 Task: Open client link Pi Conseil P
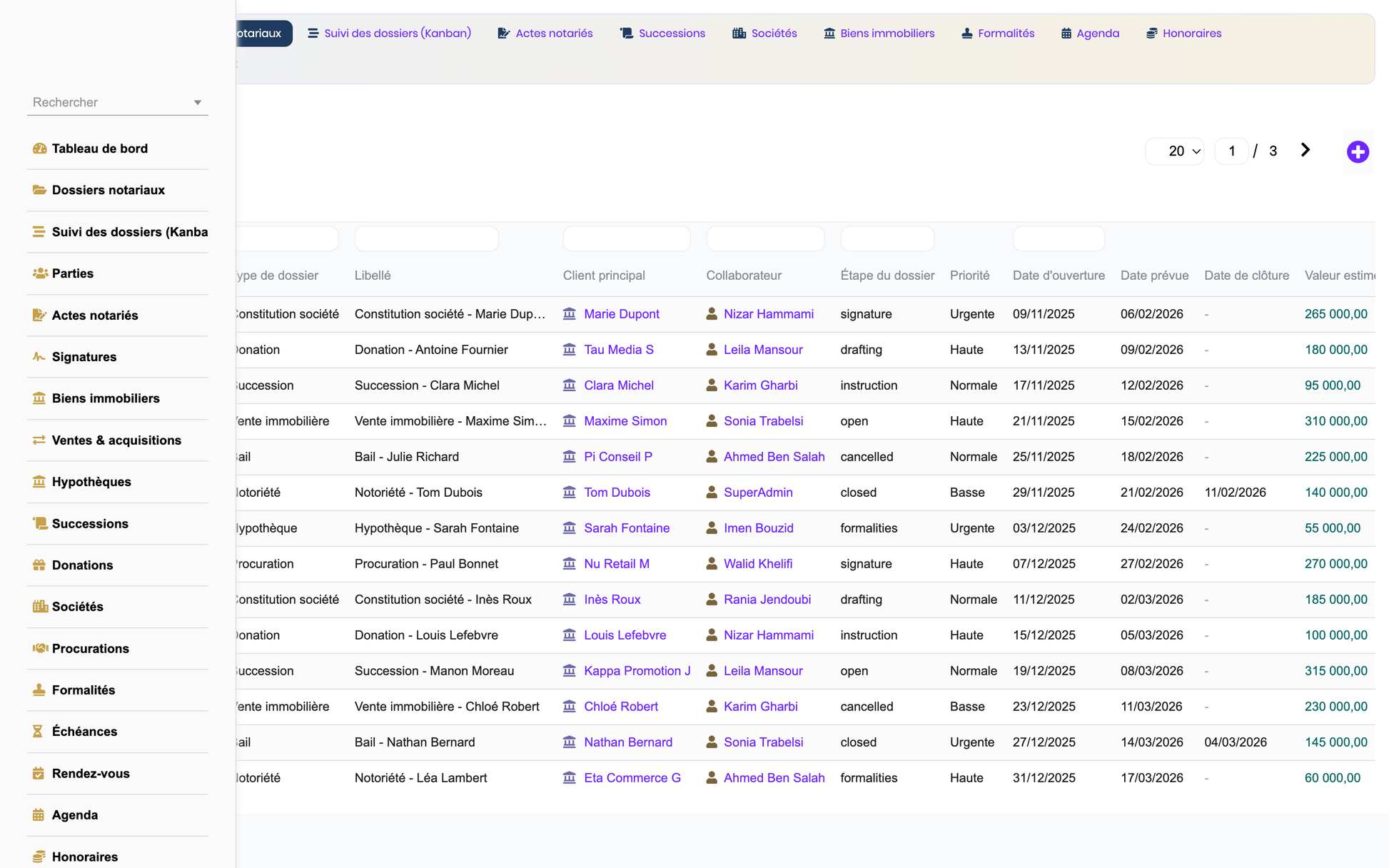617,456
